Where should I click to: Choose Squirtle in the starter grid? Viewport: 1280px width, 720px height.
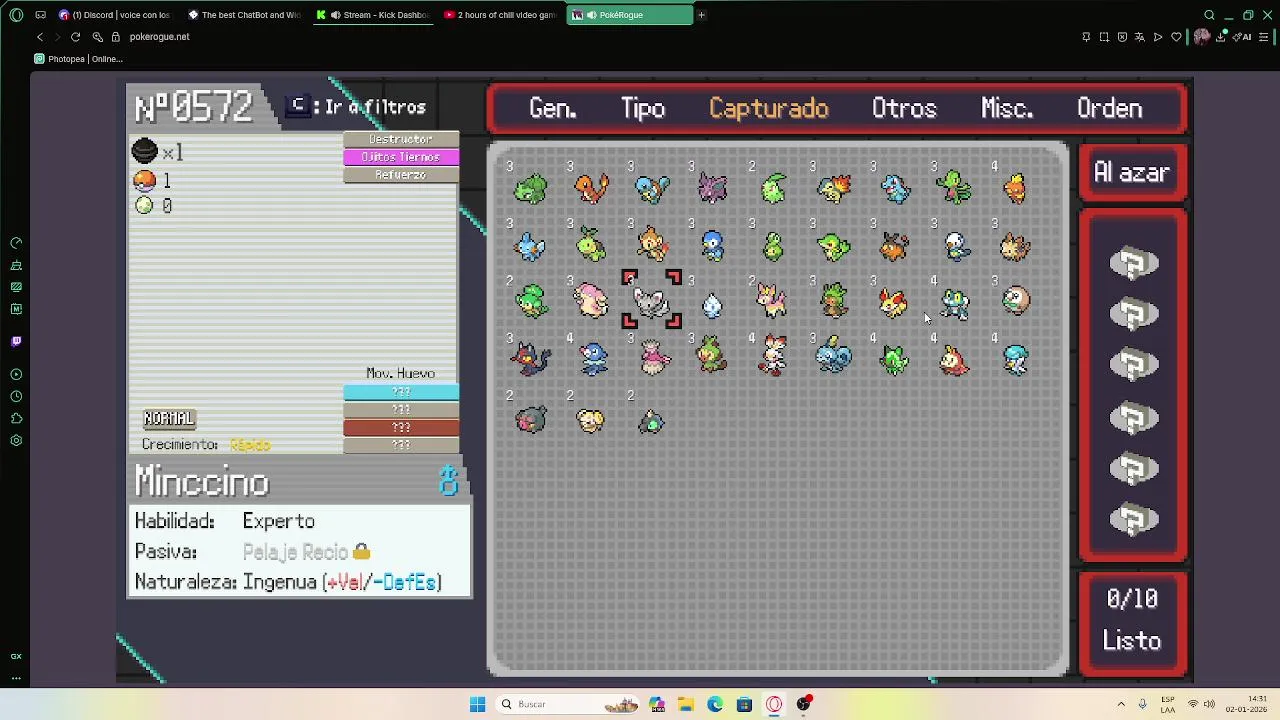652,188
